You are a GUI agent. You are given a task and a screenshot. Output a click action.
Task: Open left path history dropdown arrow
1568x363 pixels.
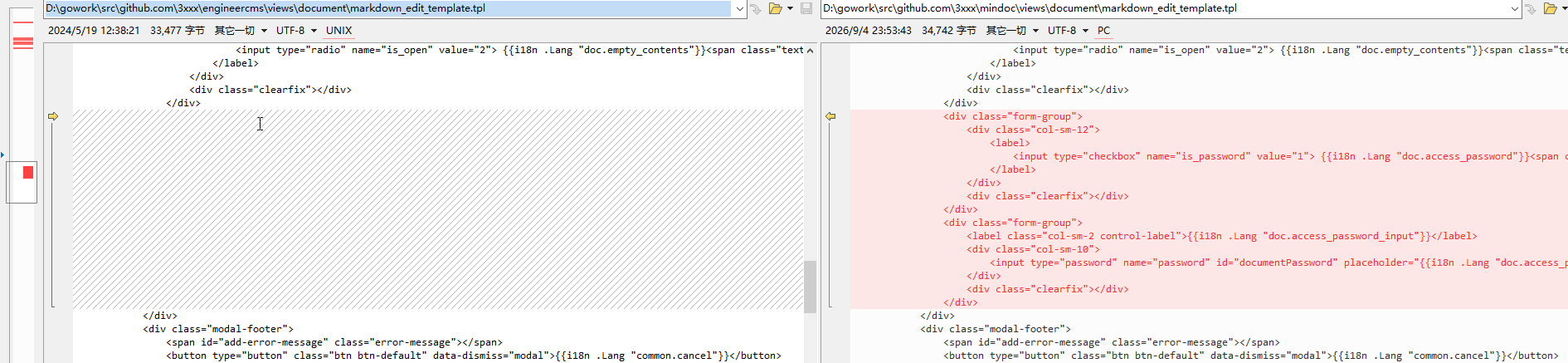739,8
